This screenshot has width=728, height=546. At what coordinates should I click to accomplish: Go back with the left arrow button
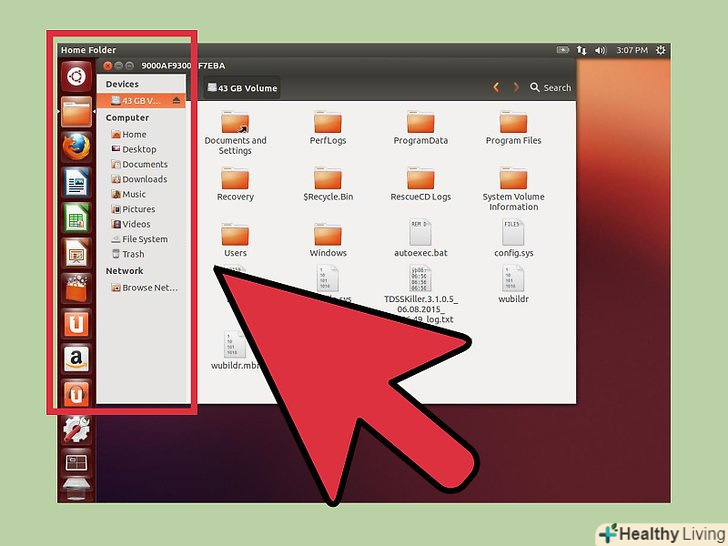[x=496, y=87]
